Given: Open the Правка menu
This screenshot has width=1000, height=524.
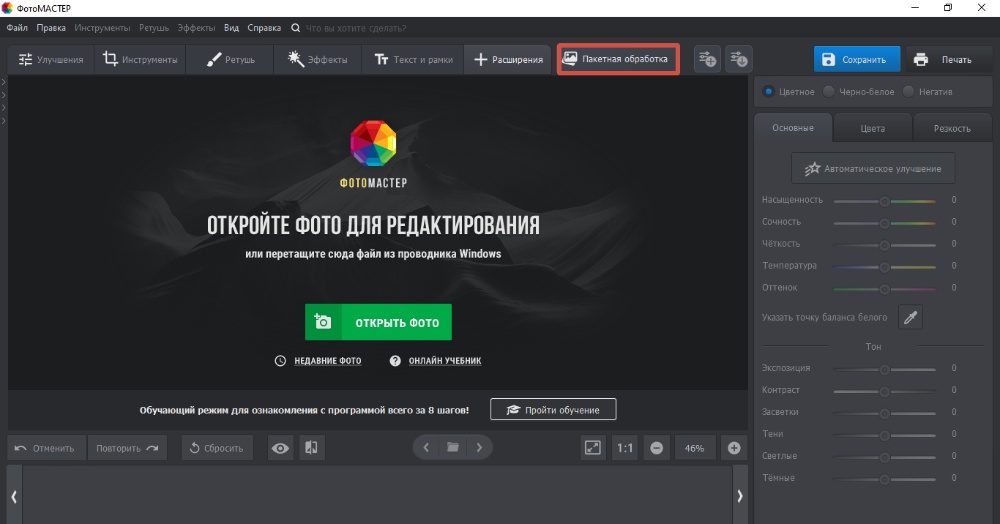Looking at the screenshot, I should 51,28.
